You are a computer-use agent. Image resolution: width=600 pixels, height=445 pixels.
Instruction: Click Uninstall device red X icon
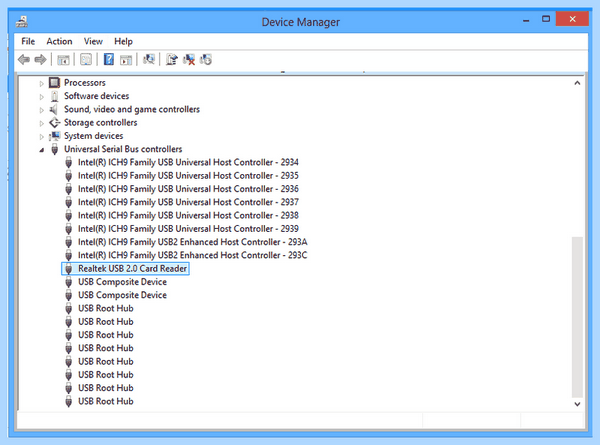(189, 59)
